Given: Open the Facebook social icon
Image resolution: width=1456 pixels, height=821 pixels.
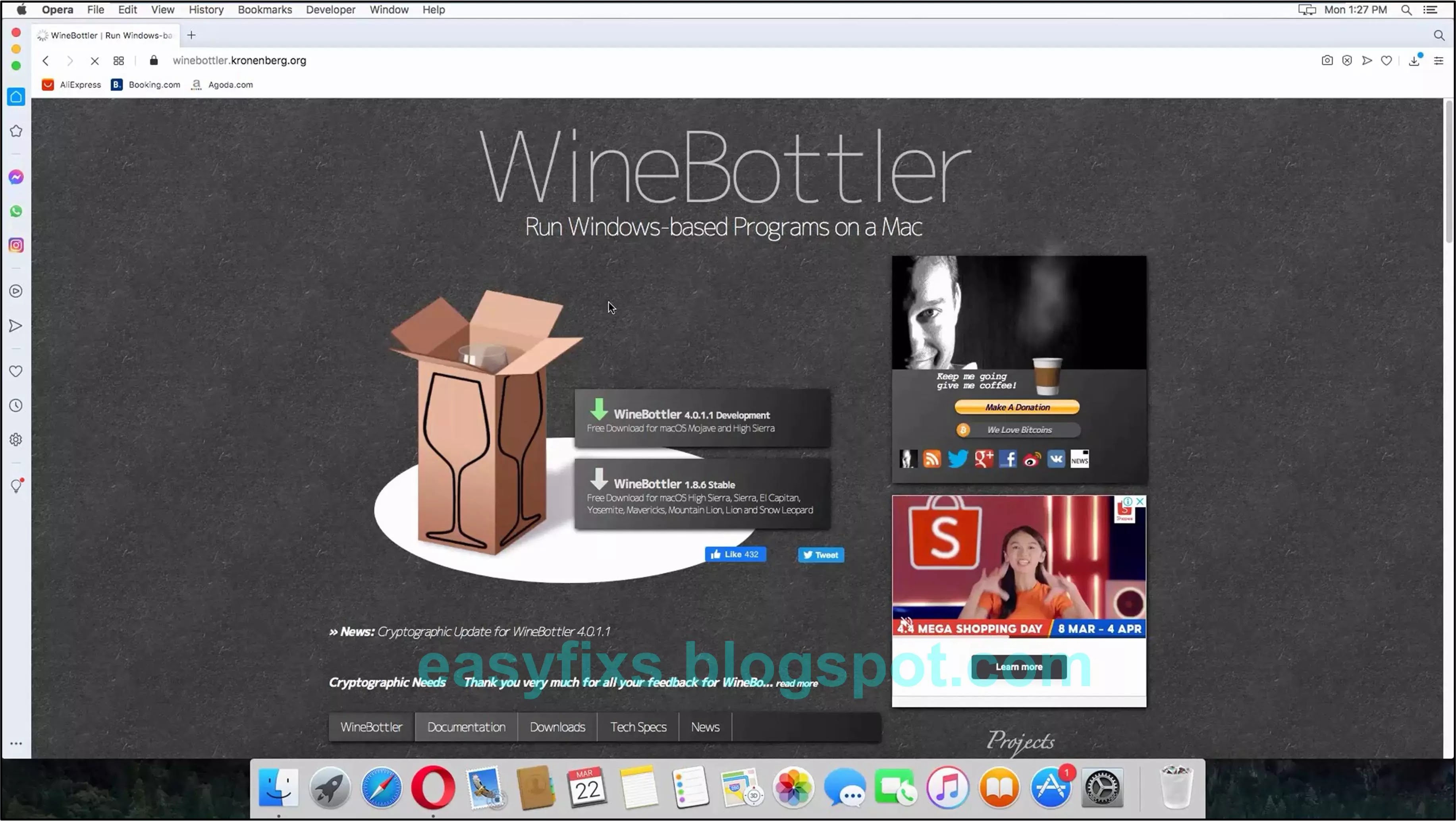Looking at the screenshot, I should [1008, 459].
